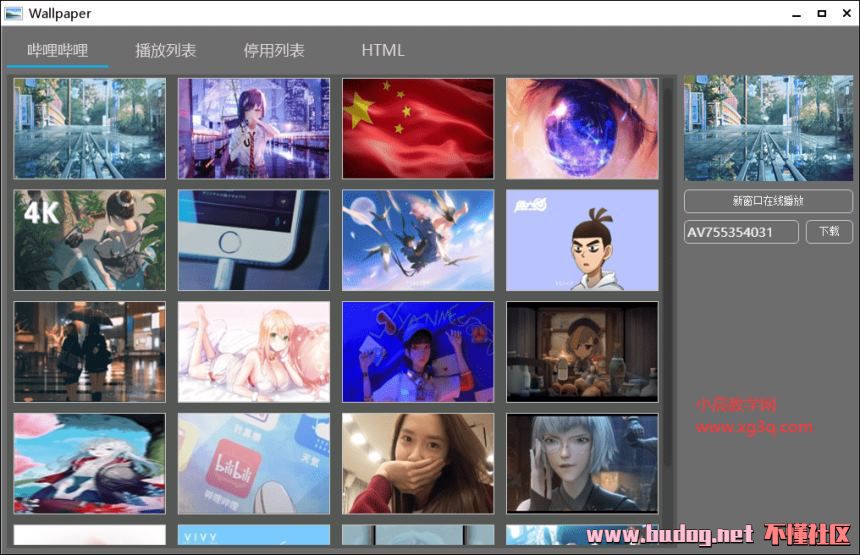Switch to the HTML tab
Viewport: 860px width, 555px height.
tap(383, 50)
